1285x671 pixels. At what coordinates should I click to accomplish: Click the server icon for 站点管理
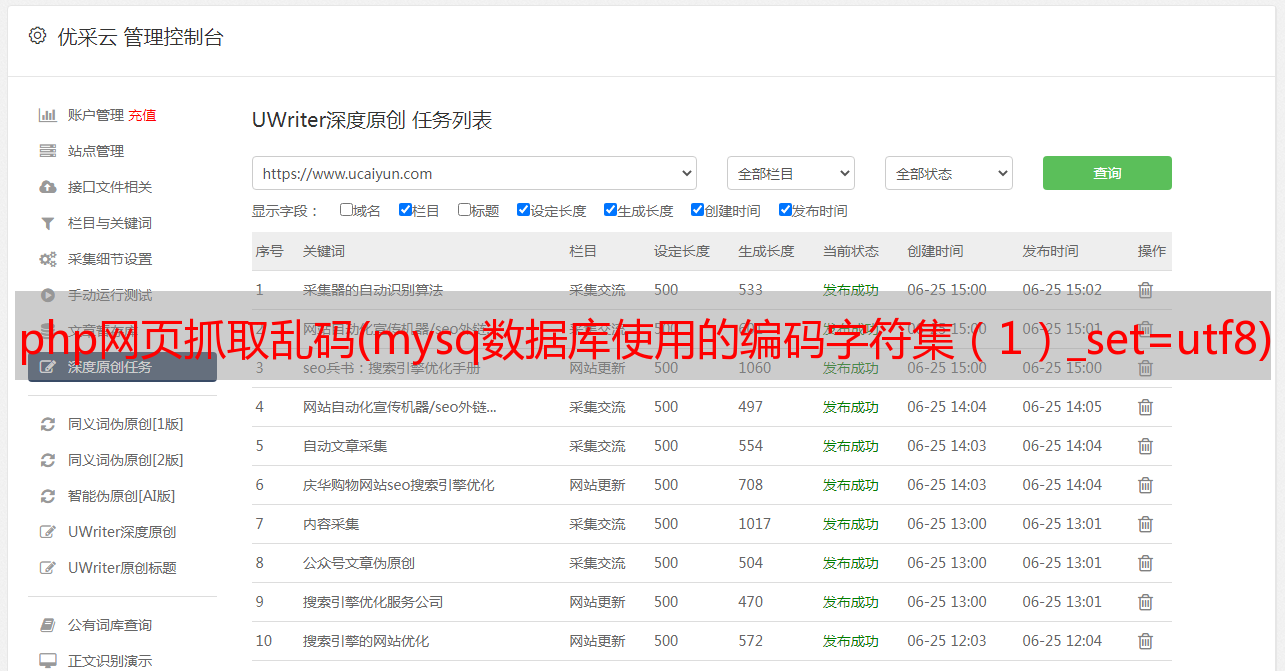47,151
